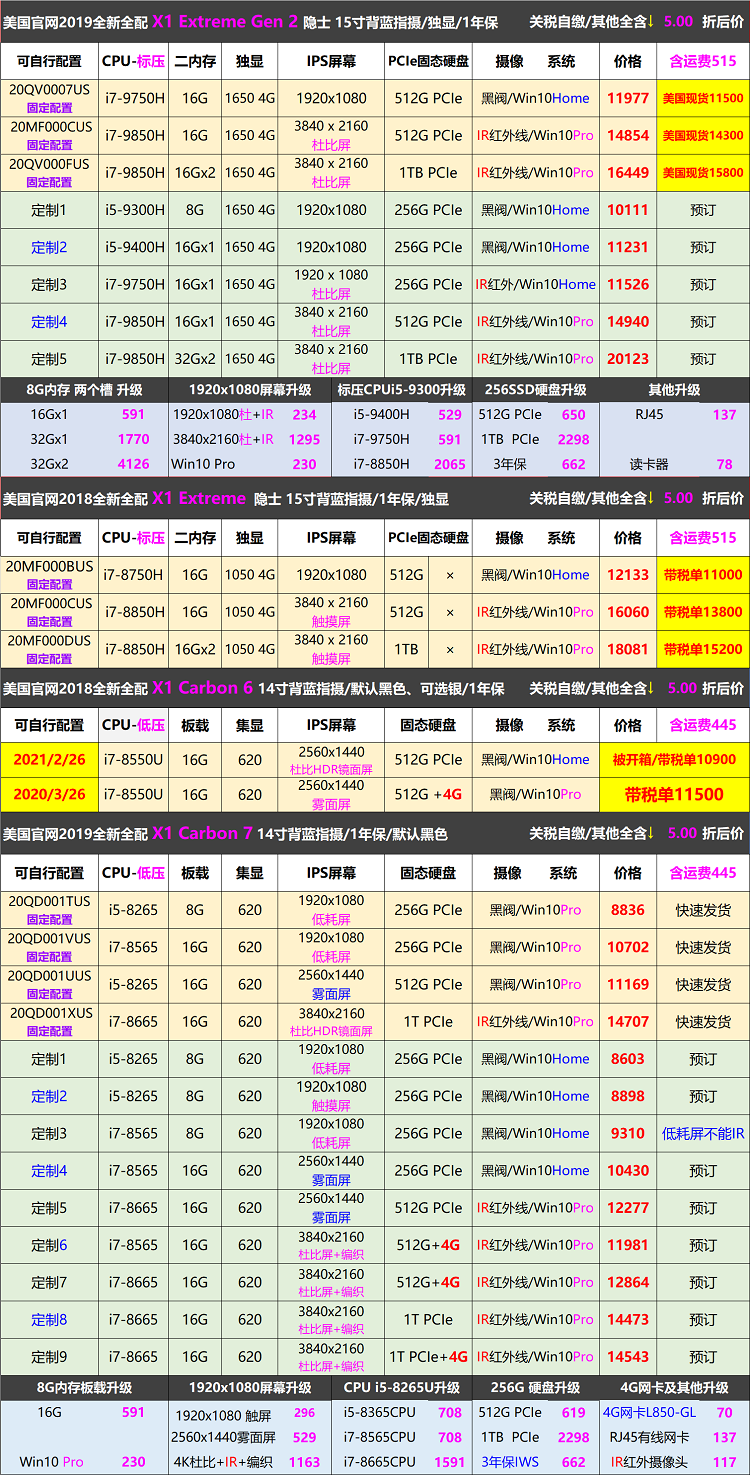Select the yellow 美国现货11500 cell
750x1475 pixels.
point(703,98)
